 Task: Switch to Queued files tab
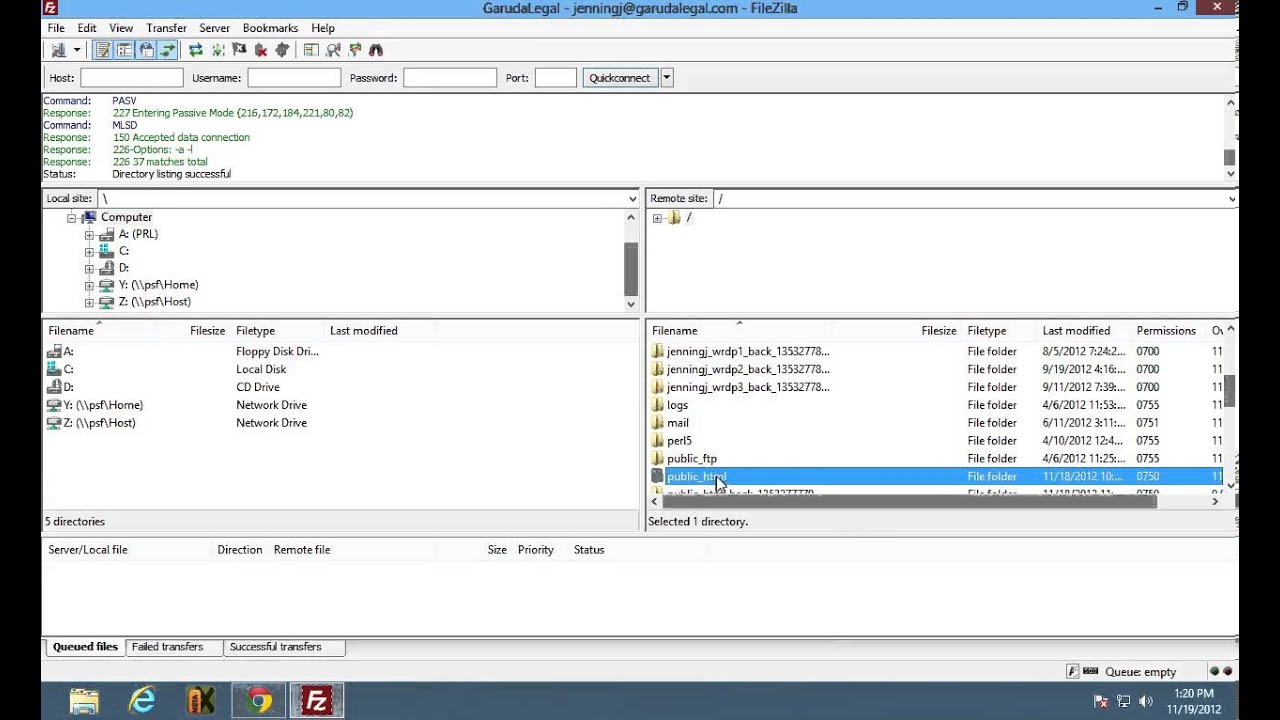click(x=85, y=647)
